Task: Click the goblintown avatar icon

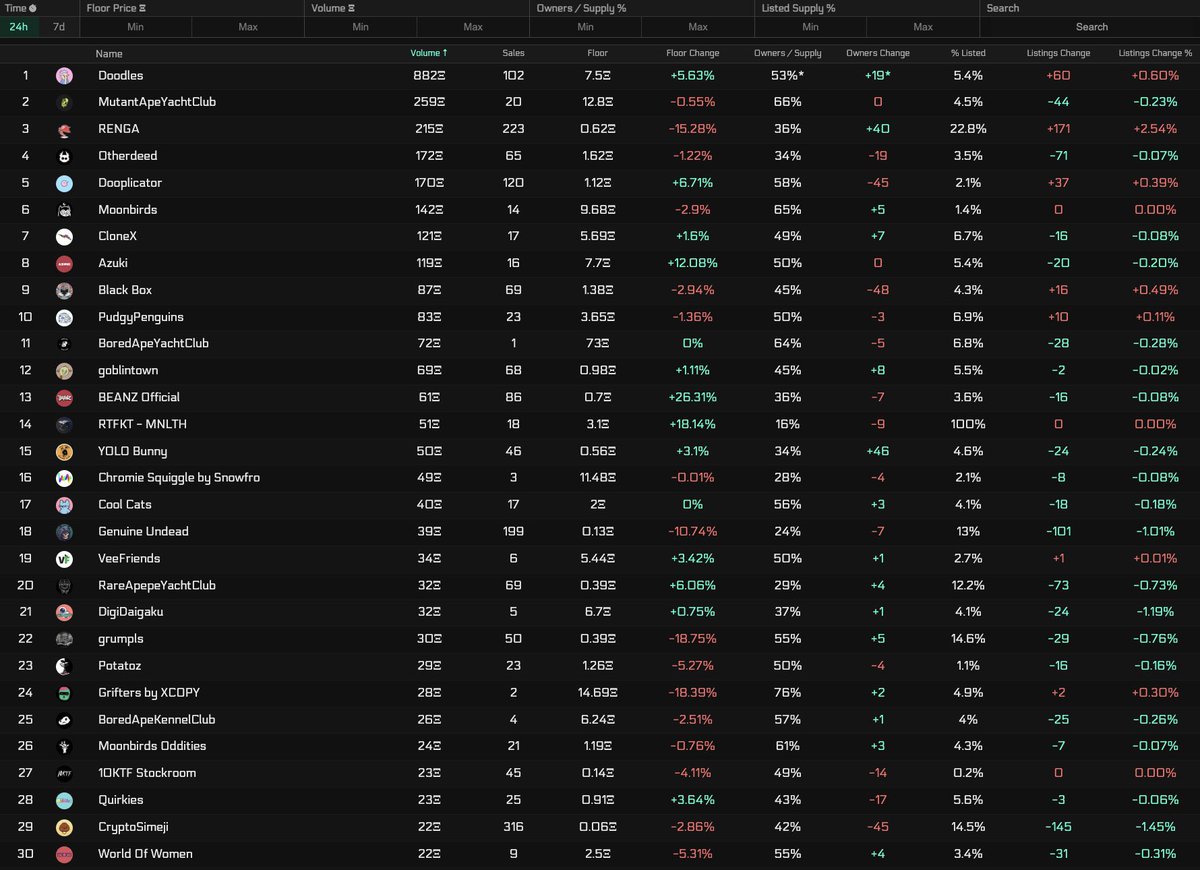Action: click(x=64, y=371)
